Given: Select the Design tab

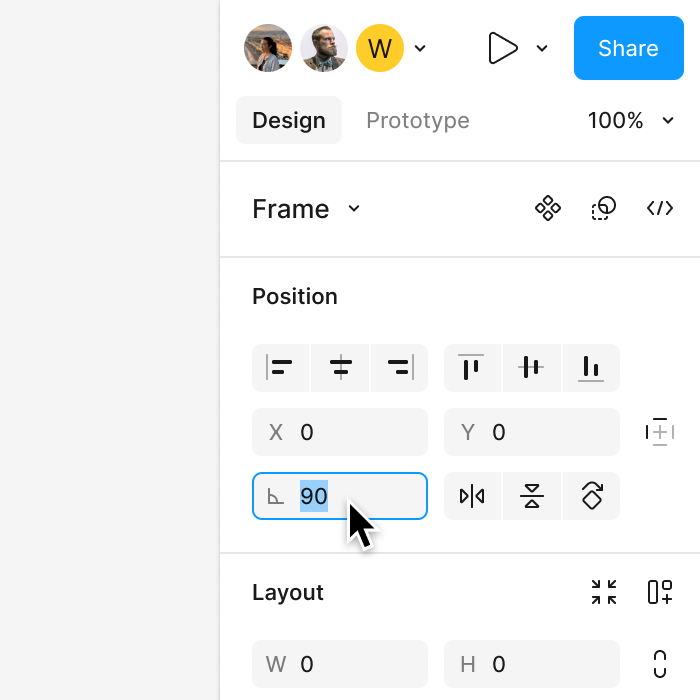Looking at the screenshot, I should [289, 121].
